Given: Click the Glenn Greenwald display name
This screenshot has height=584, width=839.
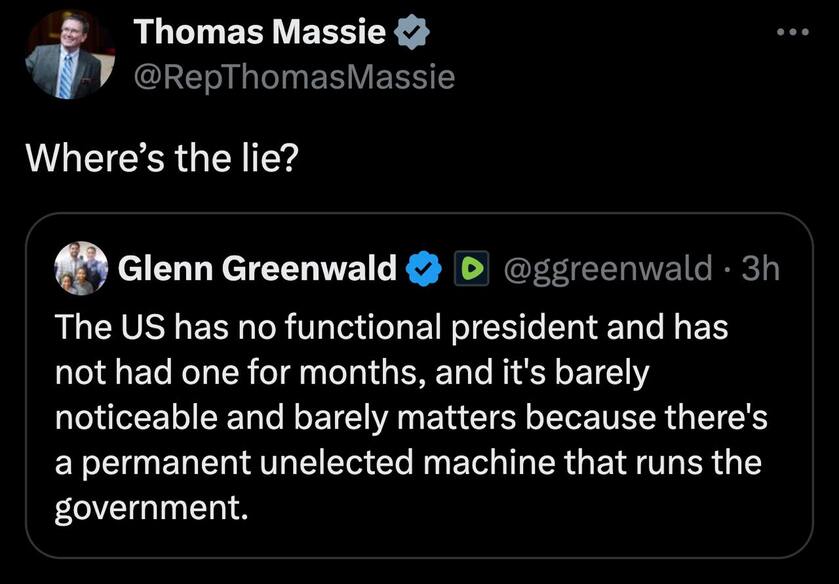Looking at the screenshot, I should 257,268.
